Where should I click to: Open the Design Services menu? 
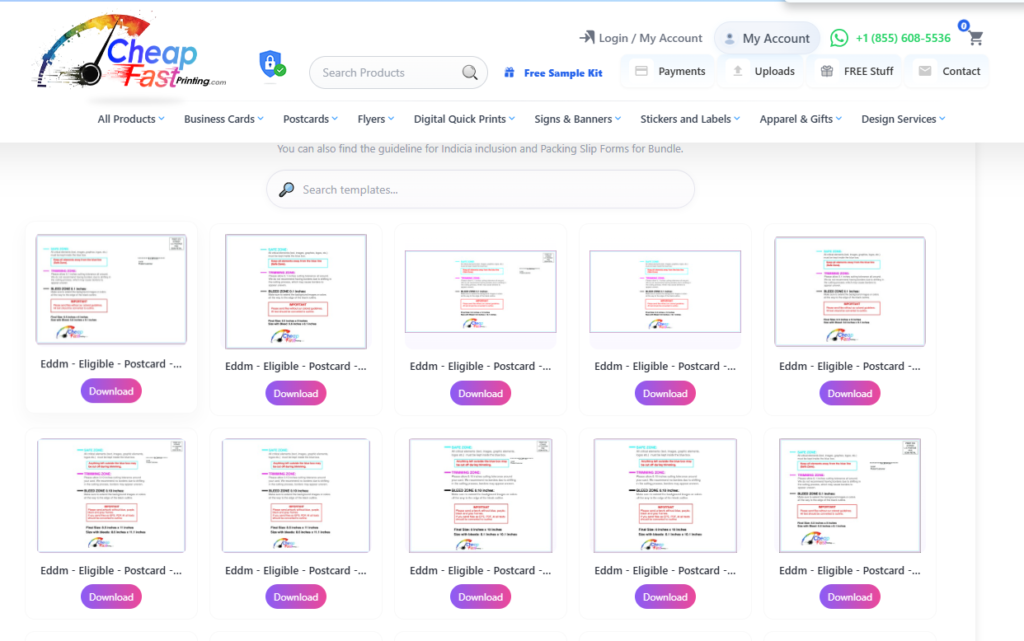pos(902,119)
